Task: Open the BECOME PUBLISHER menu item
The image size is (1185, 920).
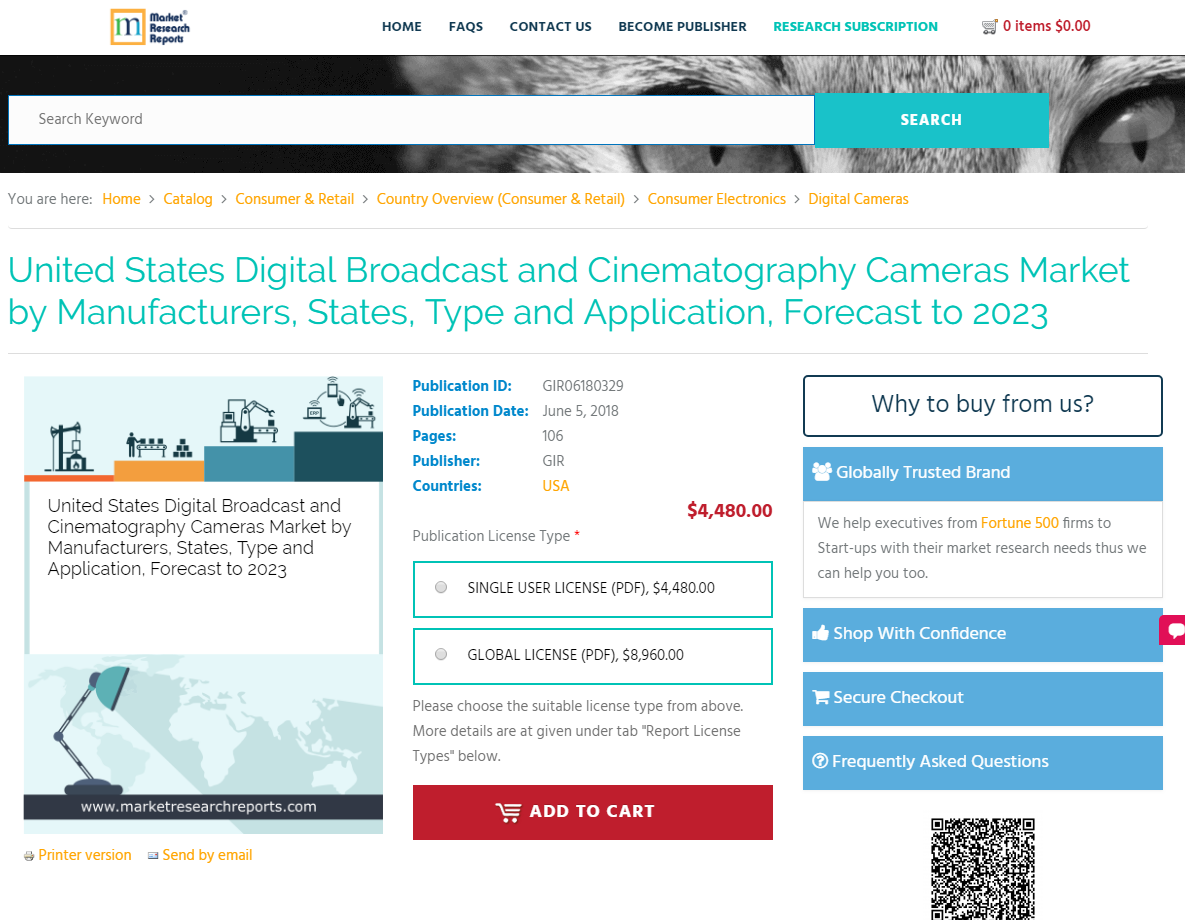Action: point(682,26)
